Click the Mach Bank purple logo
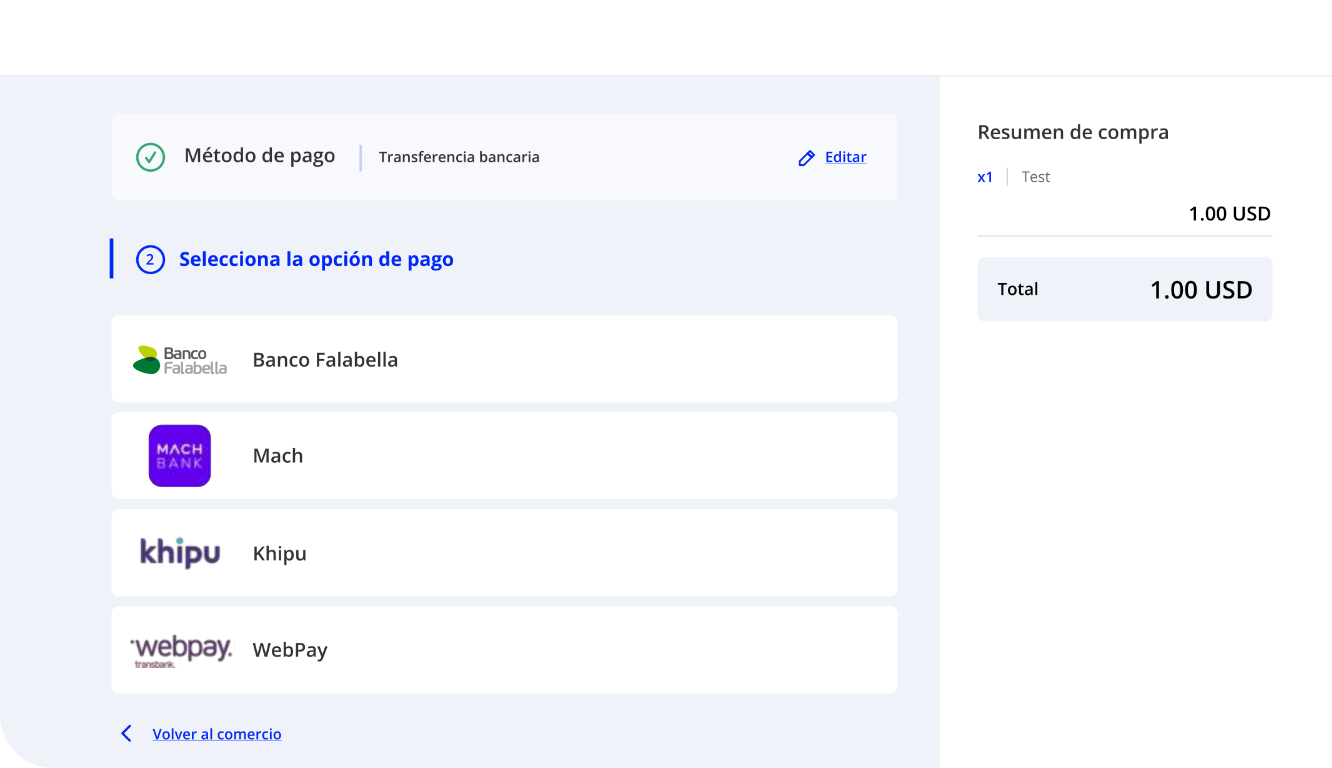Viewport: 1332px width, 768px height. click(x=180, y=456)
